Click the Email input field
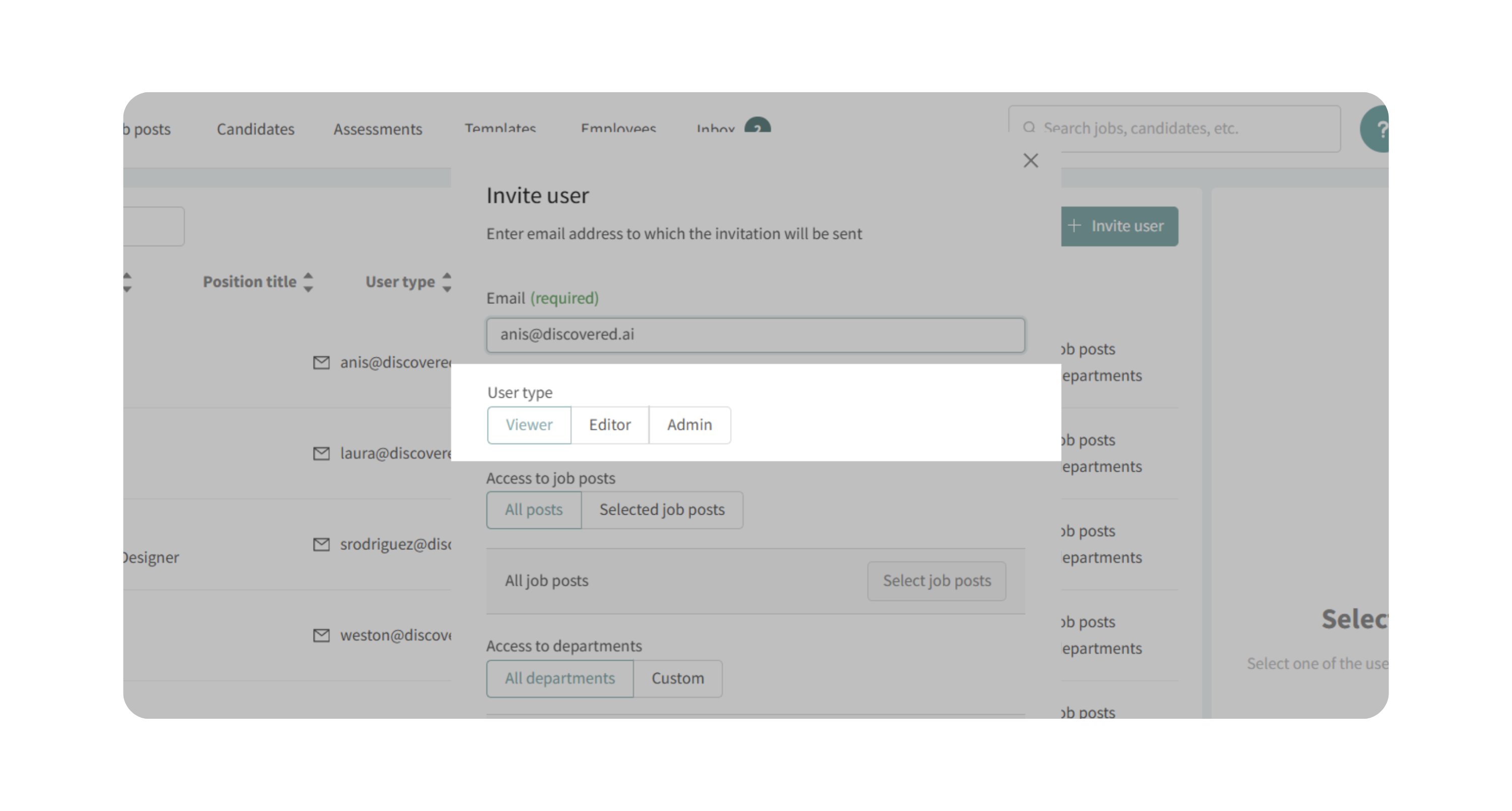Image resolution: width=1512 pixels, height=811 pixels. coord(755,335)
